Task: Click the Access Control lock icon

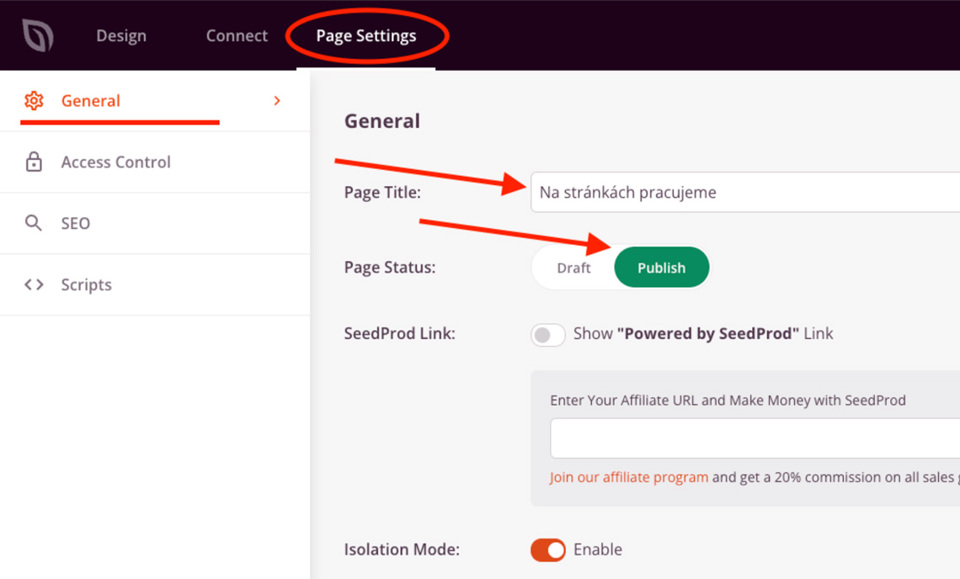Action: (x=34, y=162)
